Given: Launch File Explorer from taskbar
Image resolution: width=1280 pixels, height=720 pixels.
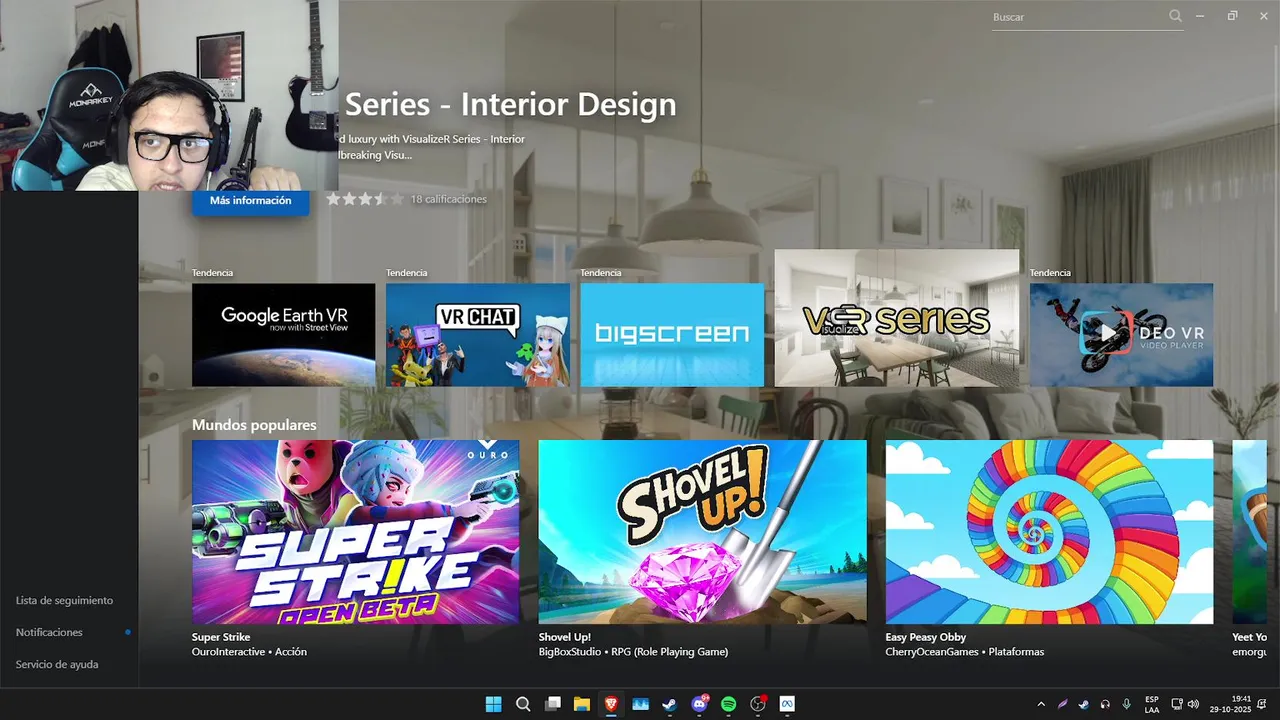Looking at the screenshot, I should click(582, 704).
